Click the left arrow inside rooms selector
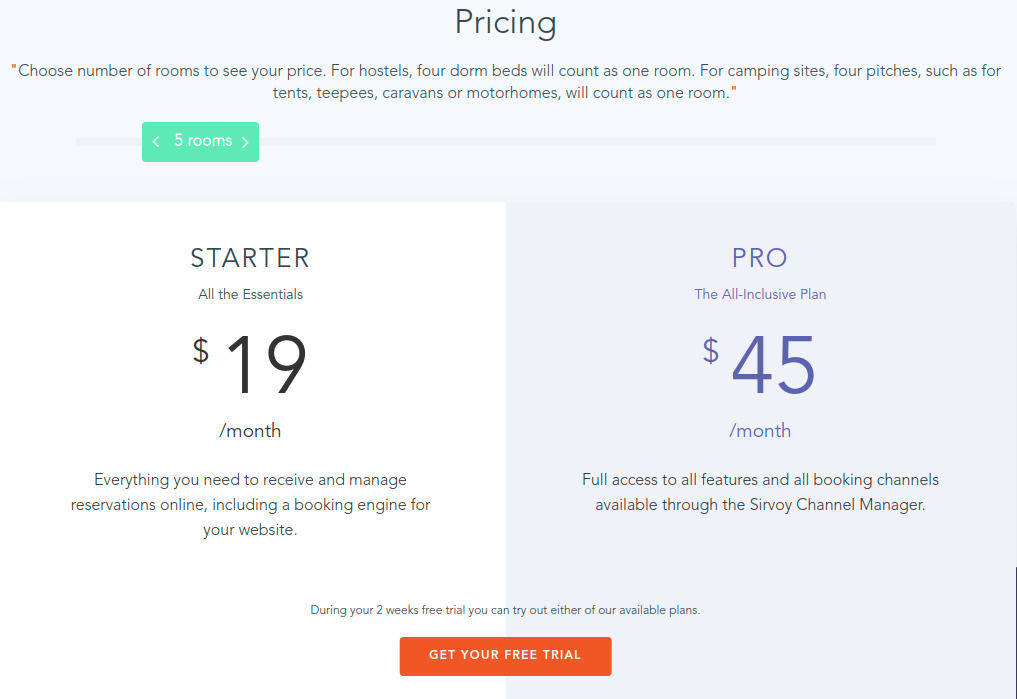The width and height of the screenshot is (1017, 699). pos(156,141)
